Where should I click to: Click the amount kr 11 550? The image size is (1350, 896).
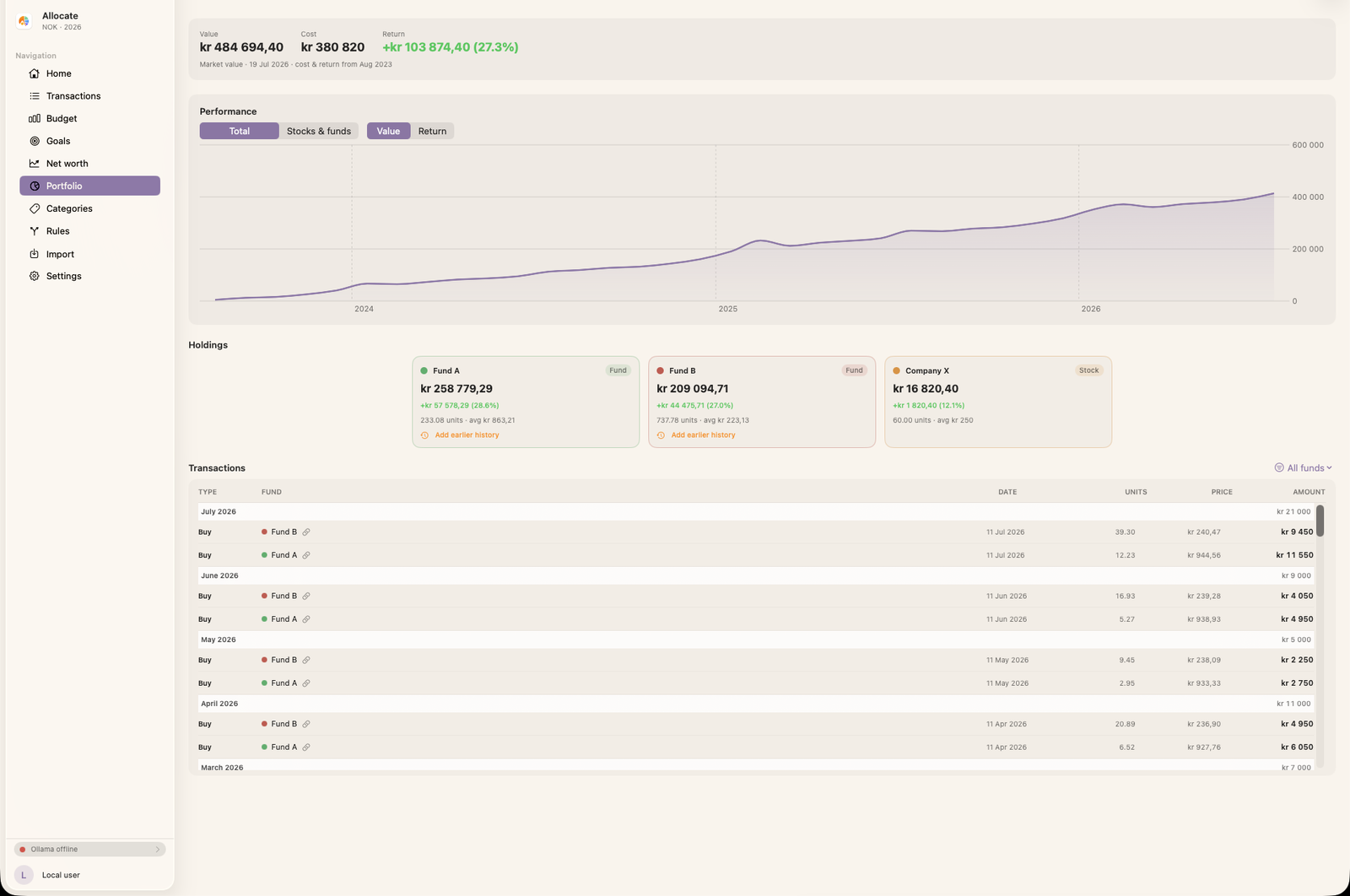1294,555
